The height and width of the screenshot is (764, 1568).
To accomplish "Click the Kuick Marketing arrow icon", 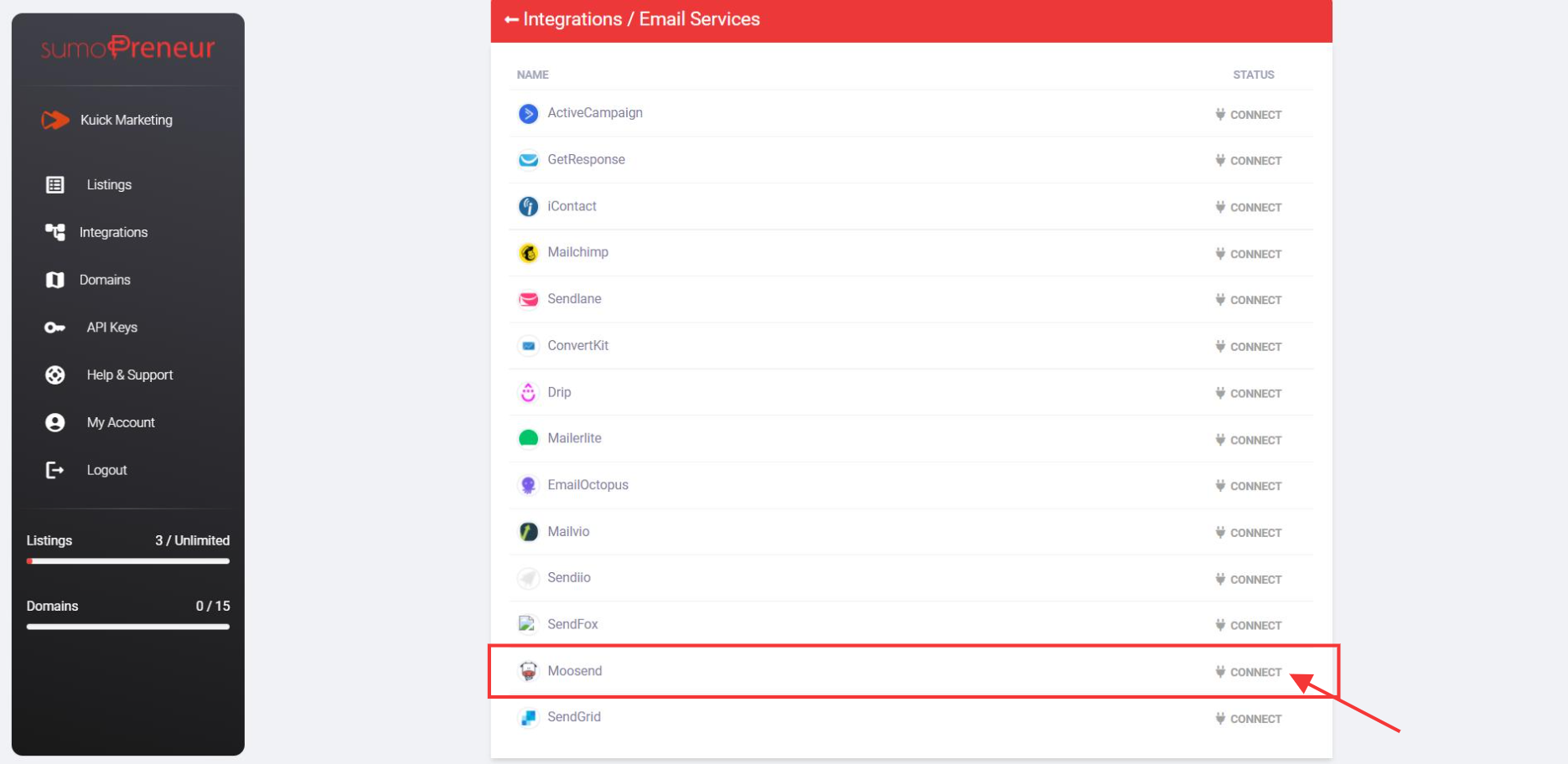I will (x=55, y=121).
